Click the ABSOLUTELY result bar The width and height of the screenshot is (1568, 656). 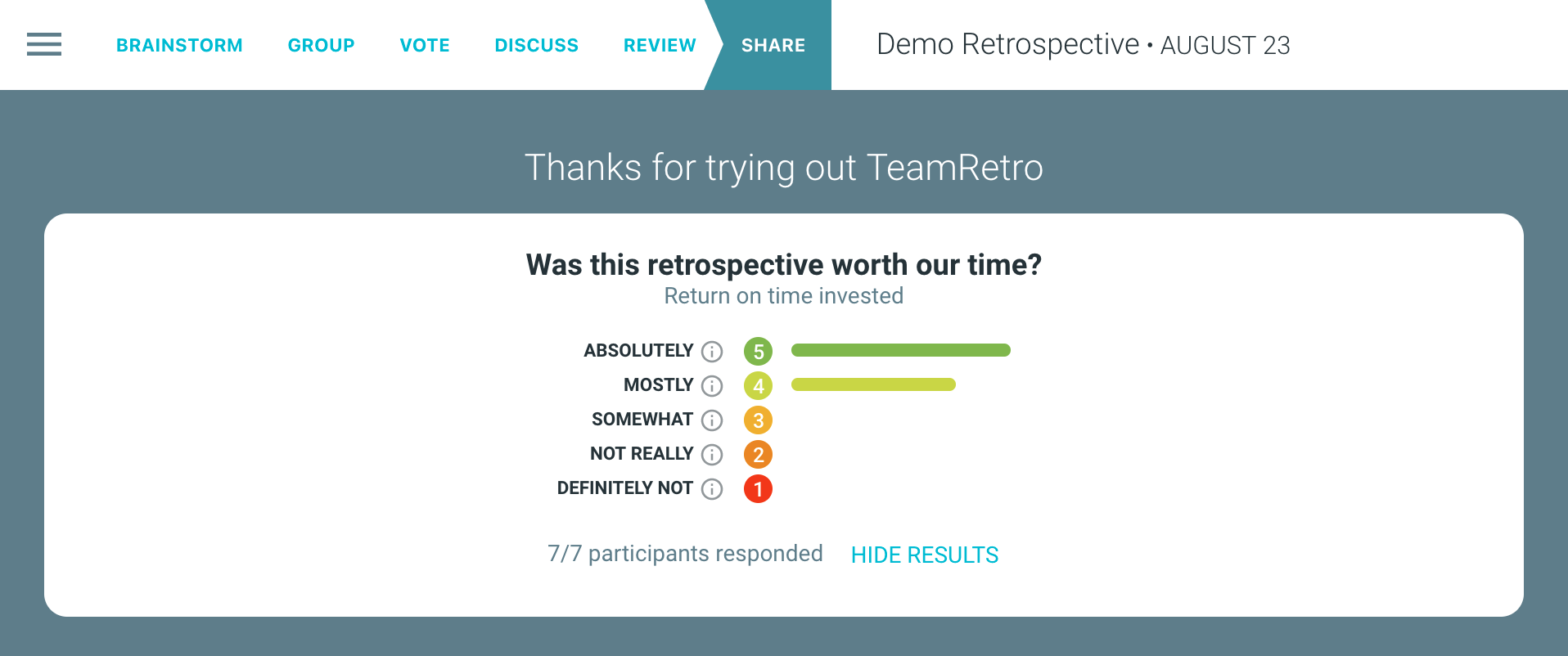[x=900, y=350]
